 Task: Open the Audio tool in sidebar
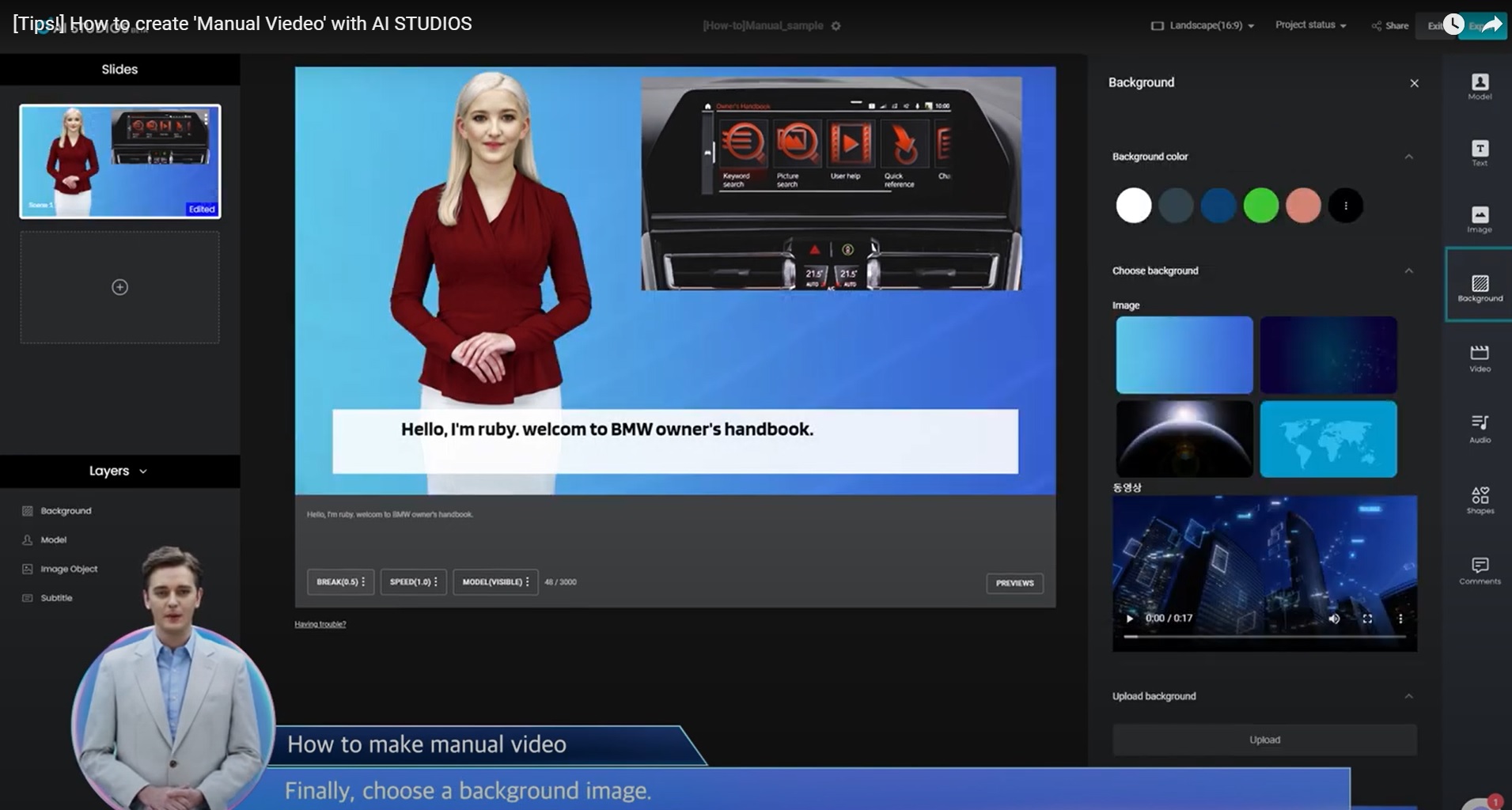coord(1480,428)
